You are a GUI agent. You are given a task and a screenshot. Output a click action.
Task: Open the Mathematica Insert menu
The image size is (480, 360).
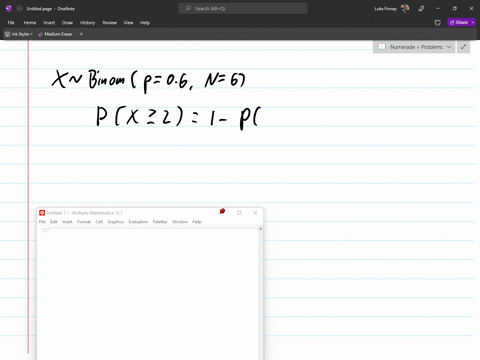tap(67, 222)
